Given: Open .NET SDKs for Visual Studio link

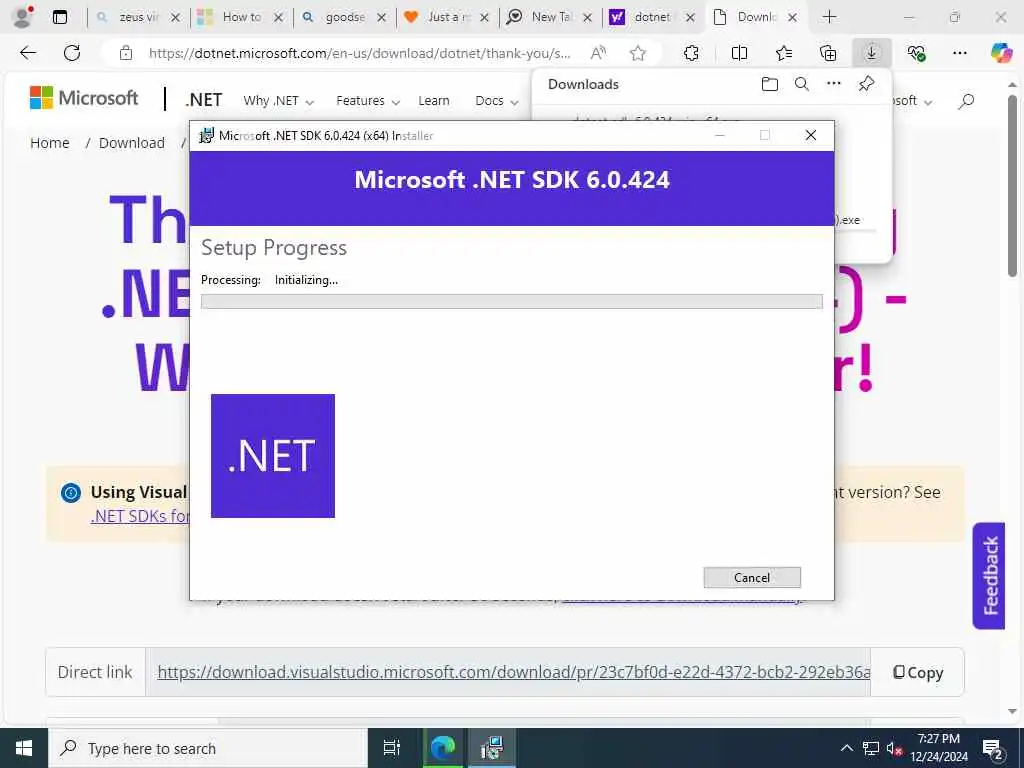Looking at the screenshot, I should [x=140, y=516].
